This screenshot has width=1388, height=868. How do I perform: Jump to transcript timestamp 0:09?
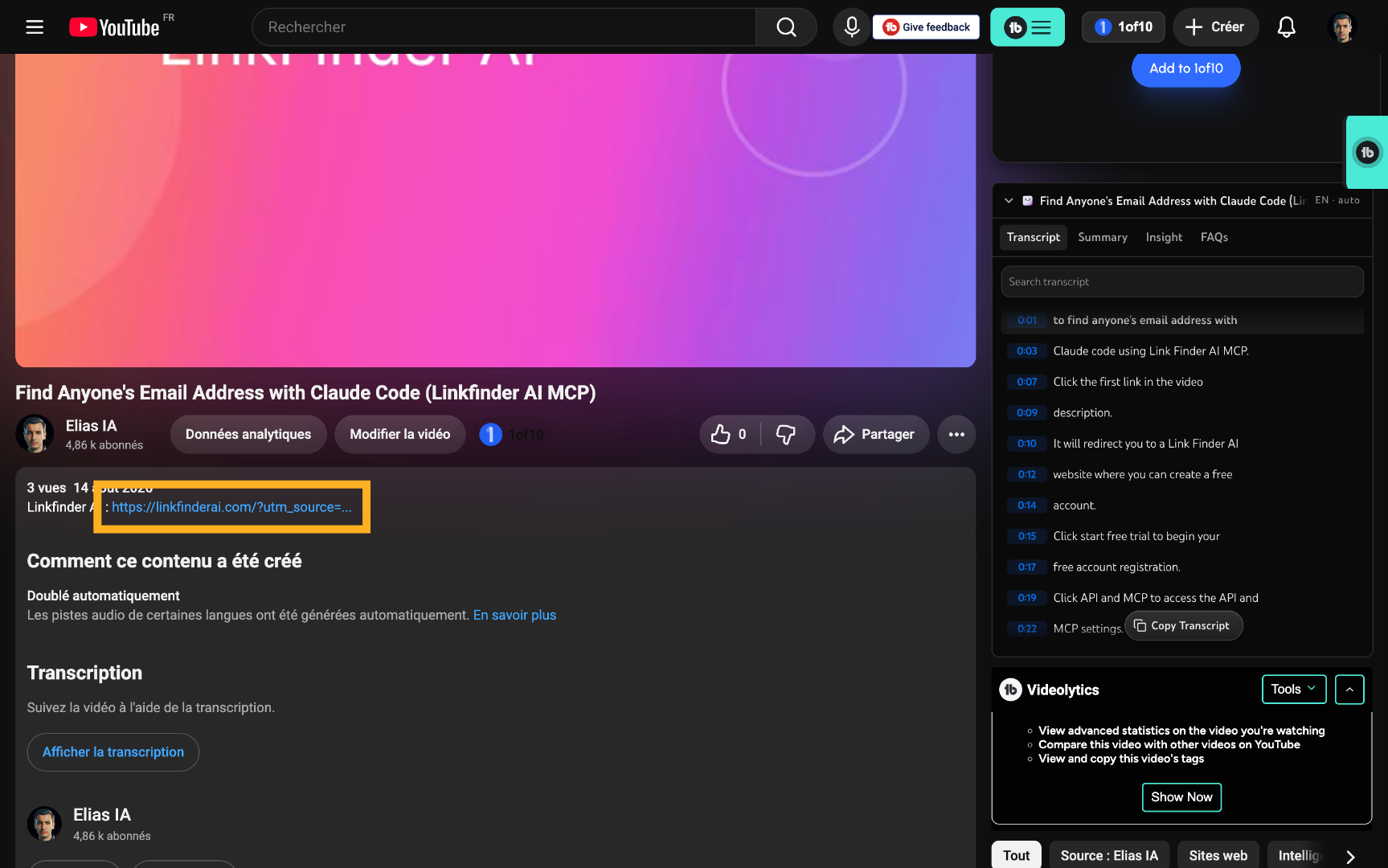point(1027,413)
